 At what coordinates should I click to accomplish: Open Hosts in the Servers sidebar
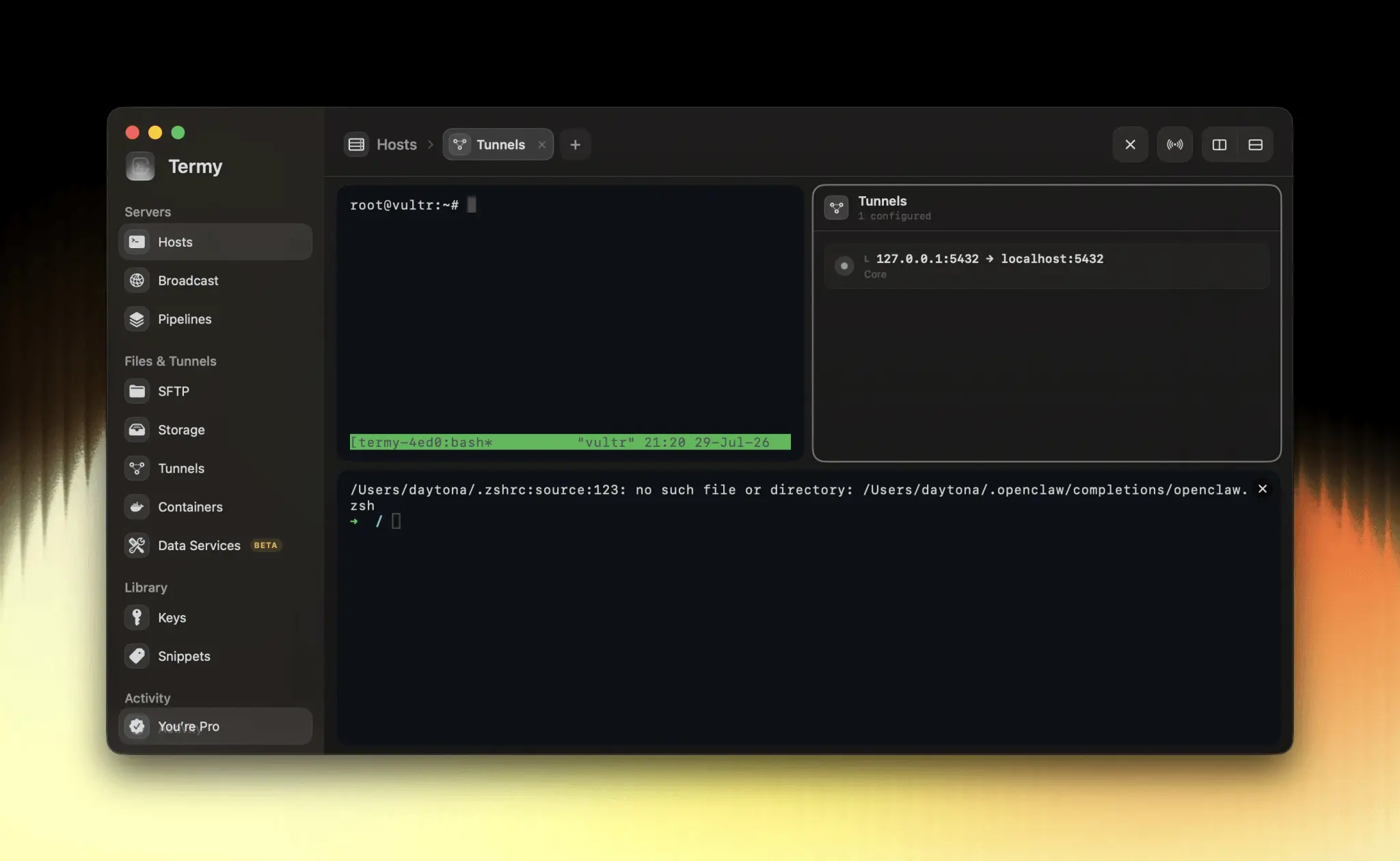[215, 242]
